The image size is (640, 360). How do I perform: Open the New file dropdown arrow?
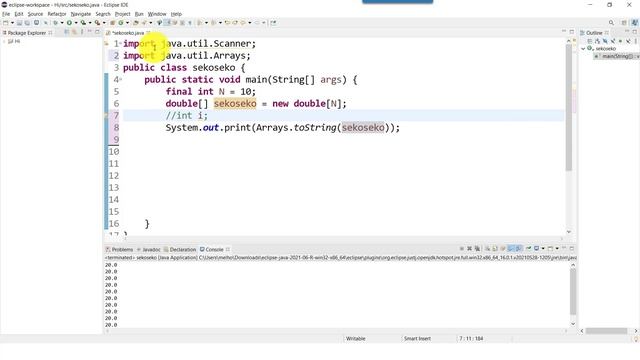tap(12, 23)
